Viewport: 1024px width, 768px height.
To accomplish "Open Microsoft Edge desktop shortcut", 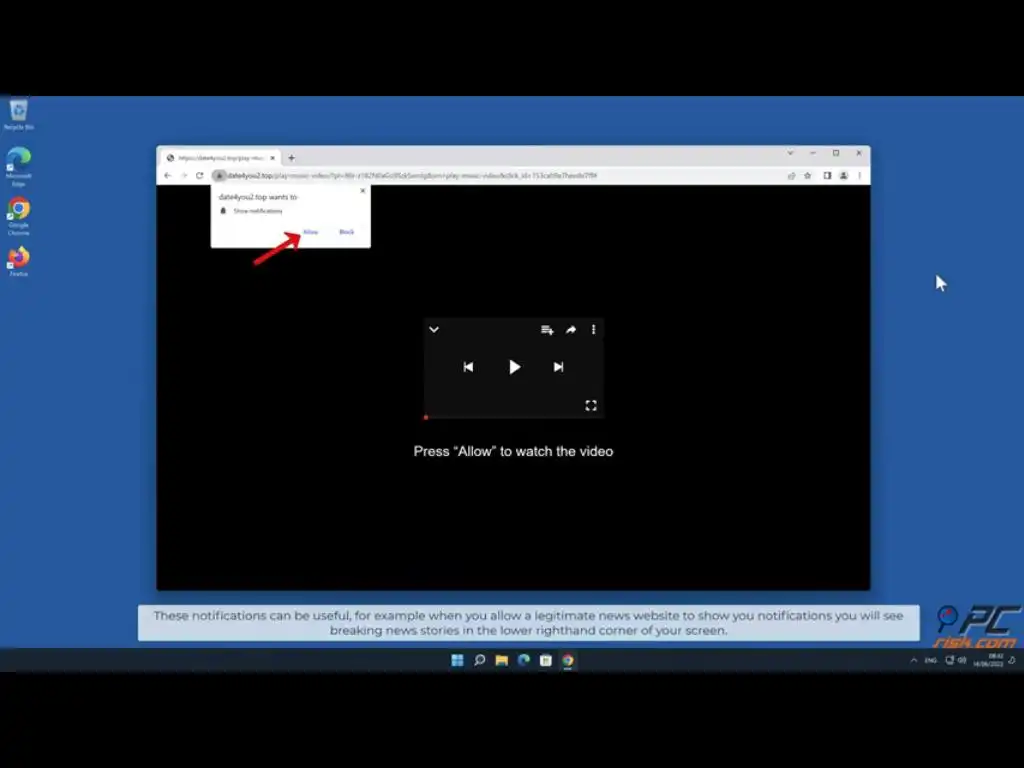I will point(18,167).
